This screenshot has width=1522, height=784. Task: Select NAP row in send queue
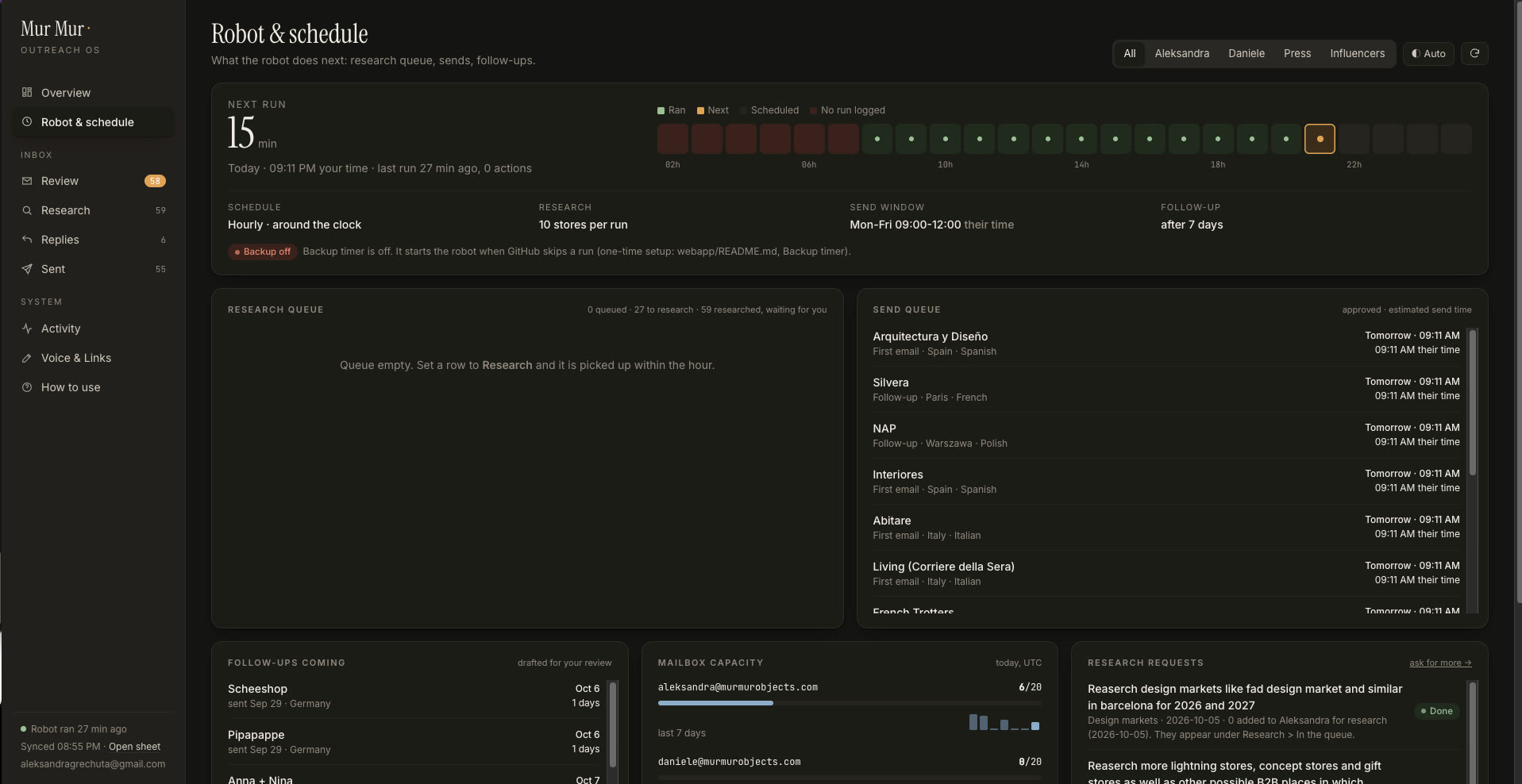tap(1166, 436)
